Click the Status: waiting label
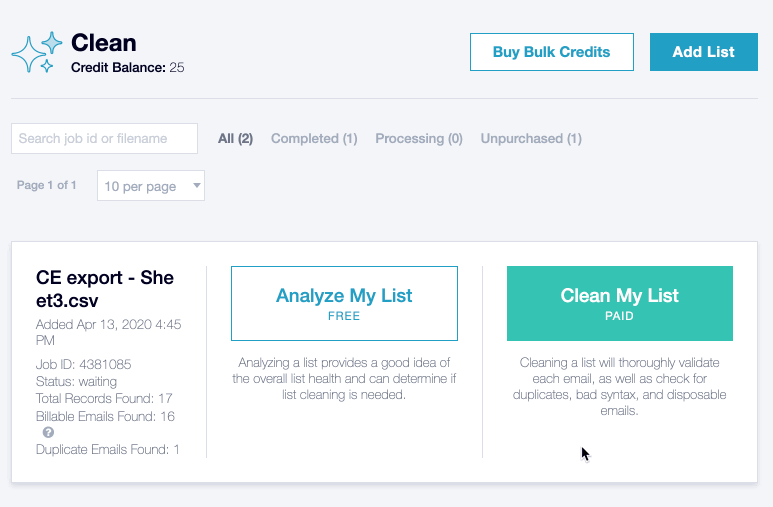Viewport: 773px width, 507px height. pos(76,381)
